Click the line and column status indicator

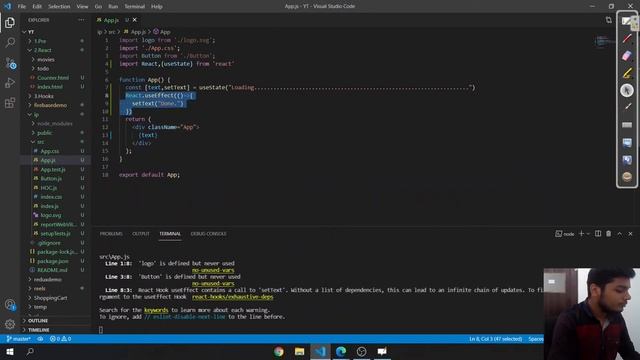tap(495, 339)
